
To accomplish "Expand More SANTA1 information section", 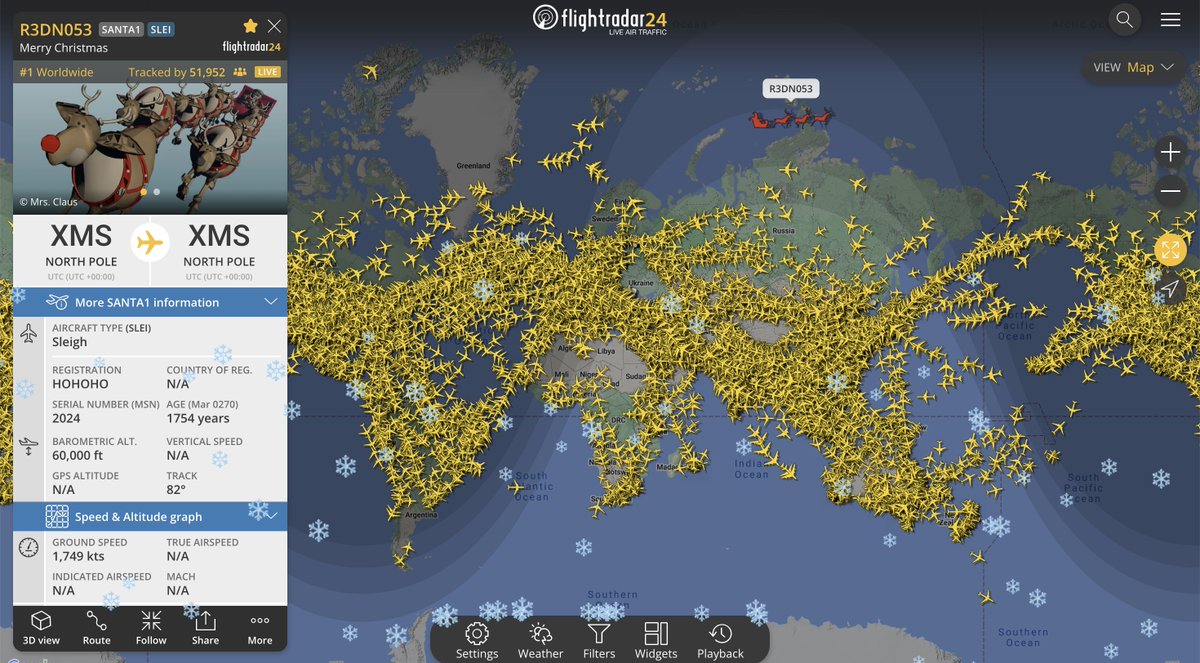I will click(x=150, y=302).
